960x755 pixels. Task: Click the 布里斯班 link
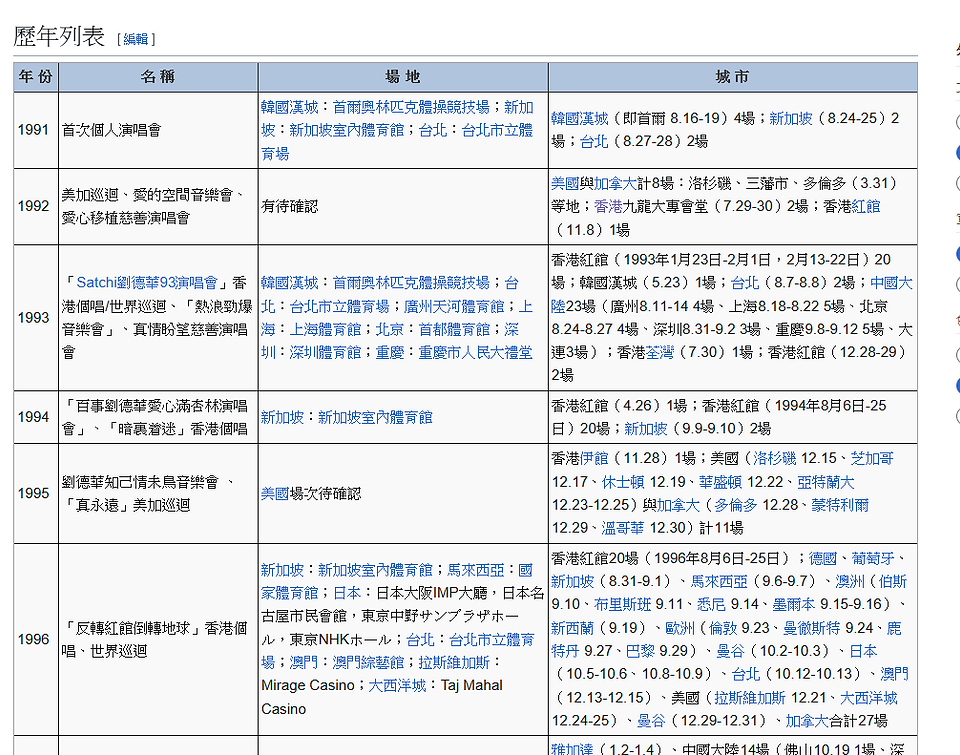point(623,604)
